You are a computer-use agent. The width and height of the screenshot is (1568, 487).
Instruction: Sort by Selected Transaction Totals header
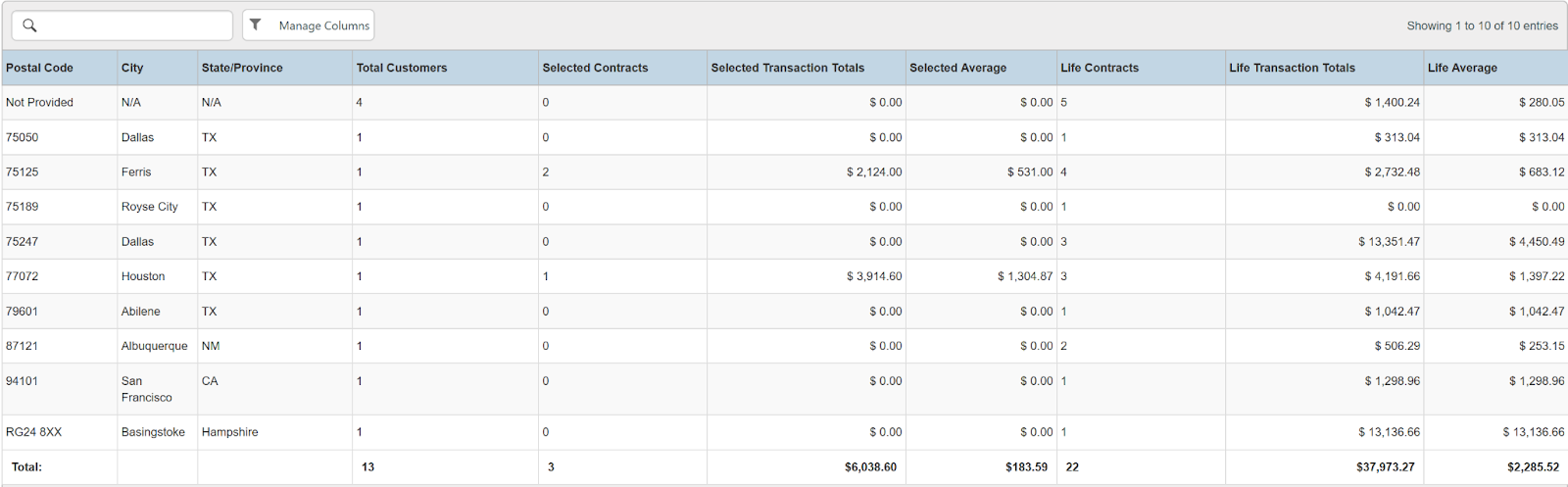788,68
